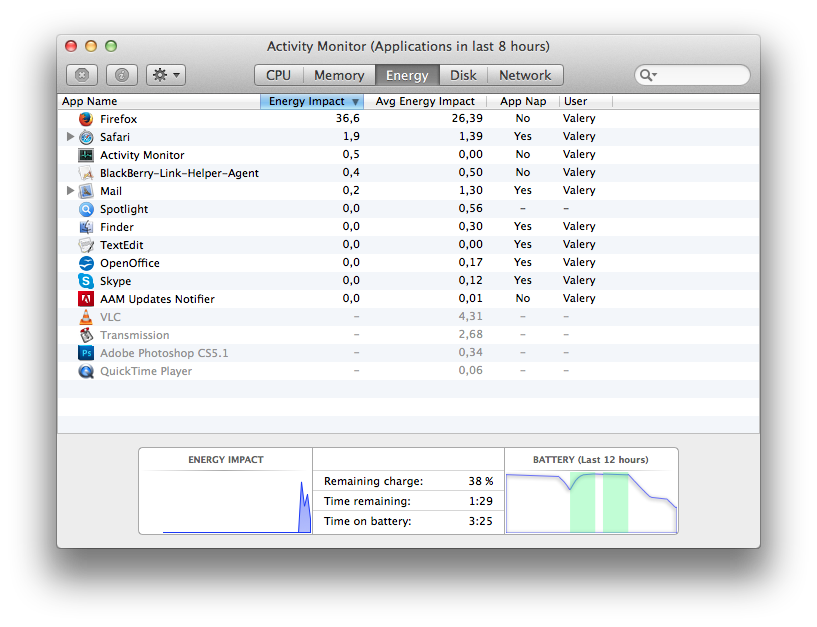817x627 pixels.
Task: Click the Activity Monitor row icon
Action: pyautogui.click(x=86, y=155)
